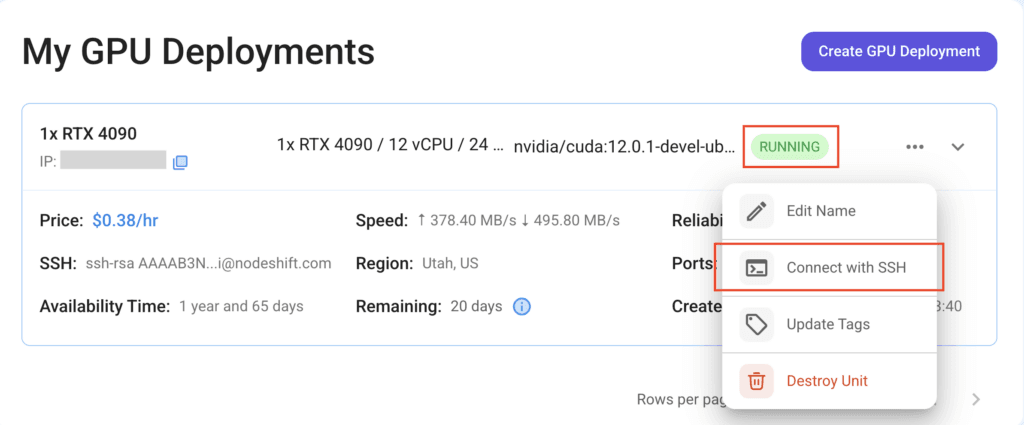1024x425 pixels.
Task: Click the pencil icon beside Edit Name
Action: [x=756, y=211]
